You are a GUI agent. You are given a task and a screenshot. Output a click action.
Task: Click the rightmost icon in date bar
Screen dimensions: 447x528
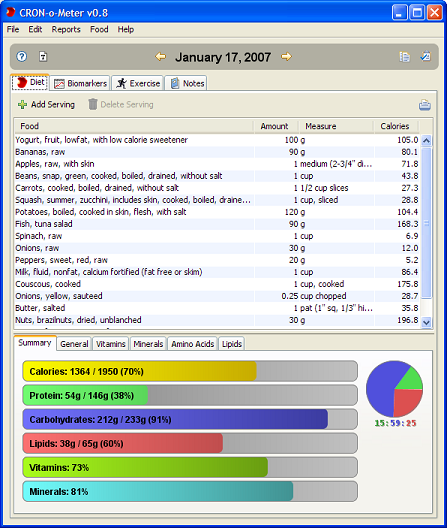tap(425, 56)
